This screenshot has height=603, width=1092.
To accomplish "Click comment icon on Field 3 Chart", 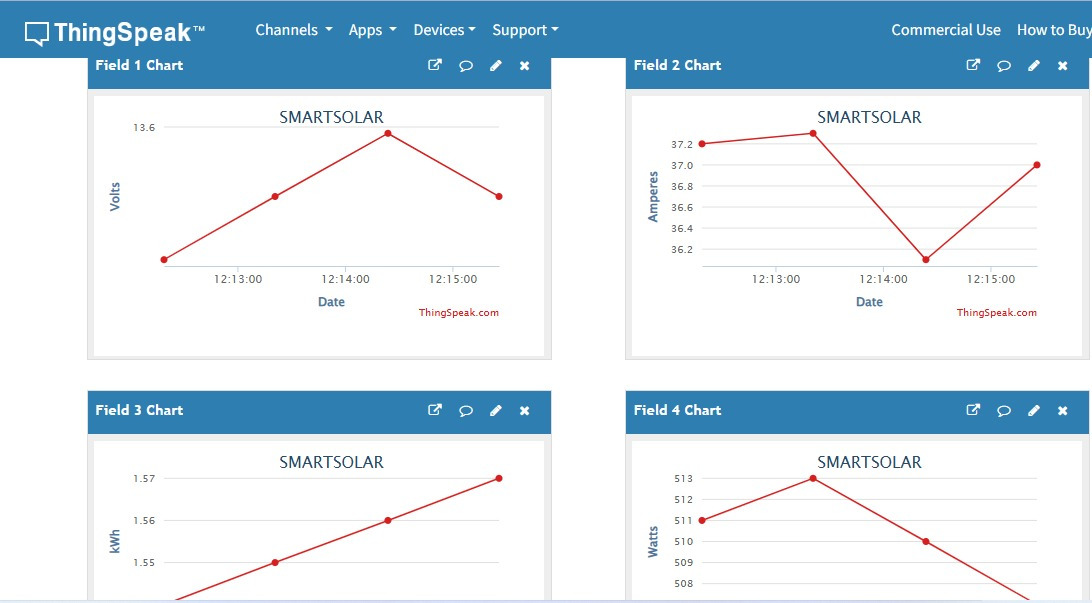I will coord(465,411).
